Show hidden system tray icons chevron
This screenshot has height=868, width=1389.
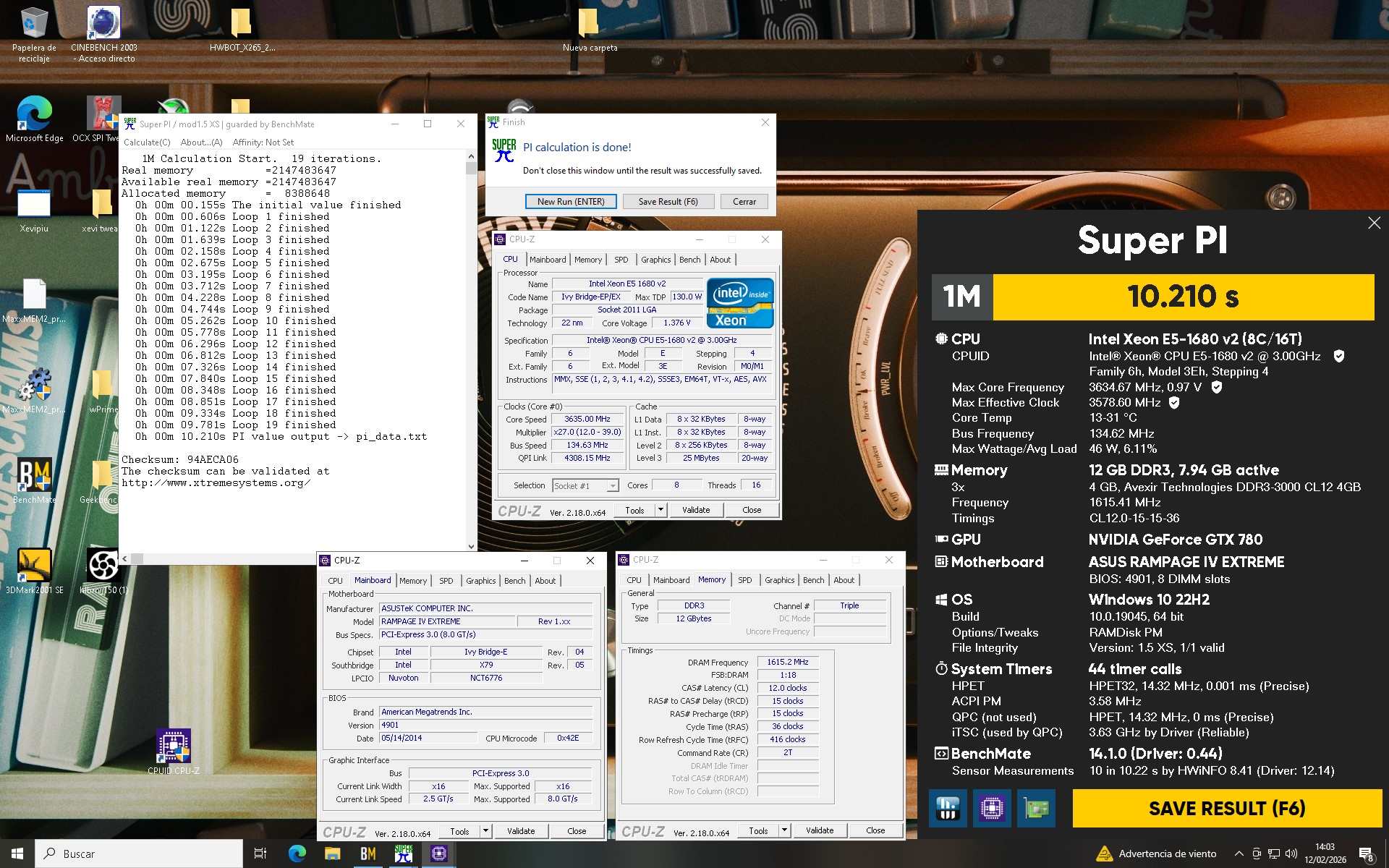point(1239,854)
